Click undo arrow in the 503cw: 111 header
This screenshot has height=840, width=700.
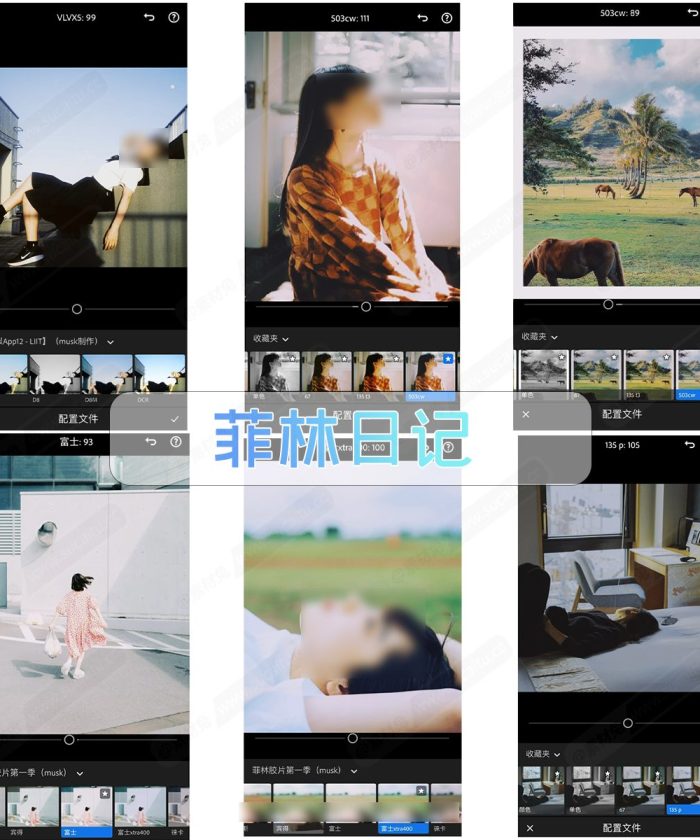[x=422, y=18]
